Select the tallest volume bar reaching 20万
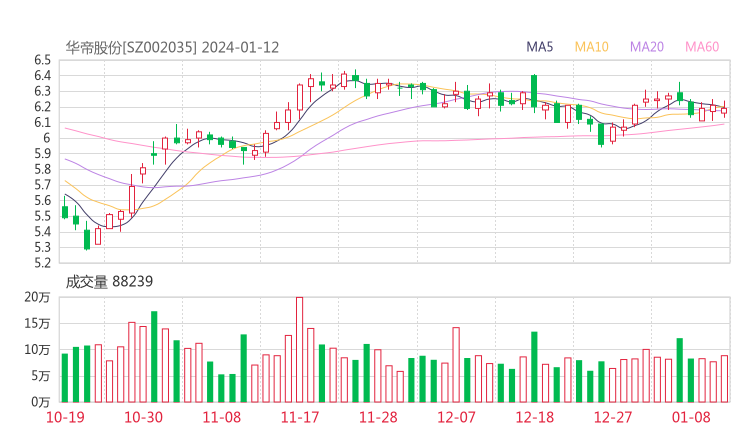 (x=300, y=349)
